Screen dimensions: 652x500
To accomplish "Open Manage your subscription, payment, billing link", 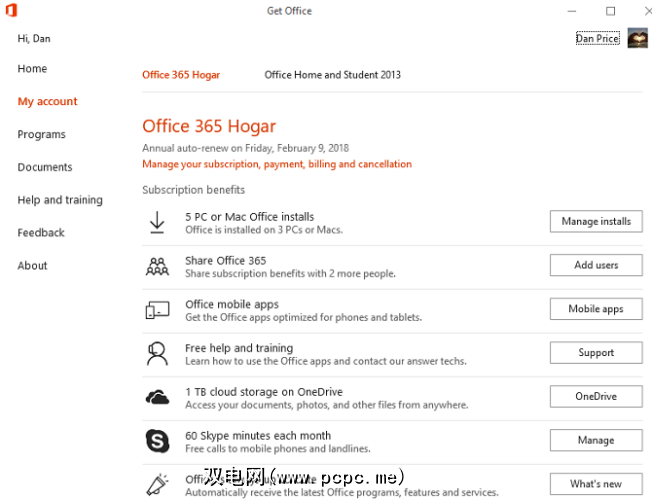I will point(277,164).
